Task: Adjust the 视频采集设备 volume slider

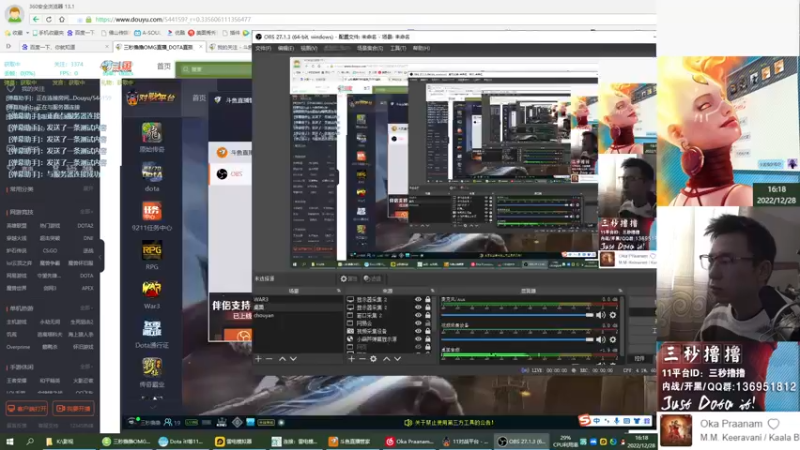Action: (518, 339)
